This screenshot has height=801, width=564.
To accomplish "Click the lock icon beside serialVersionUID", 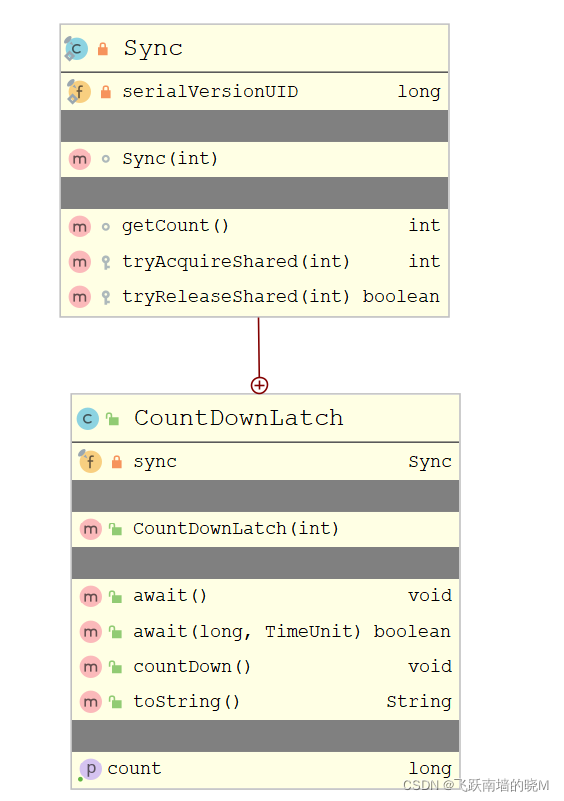I will 106,92.
